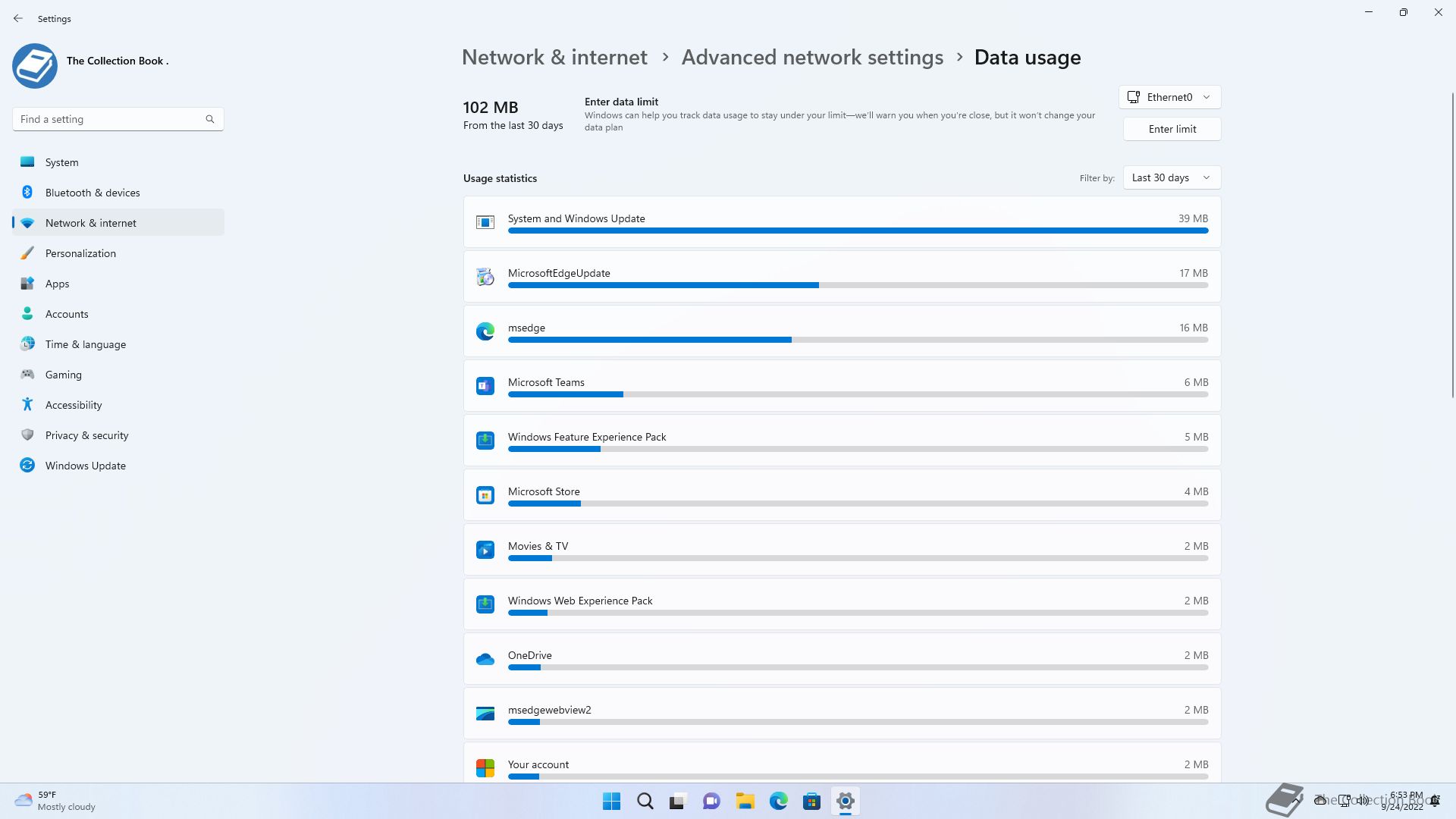Click the 102 MB total usage text
The width and height of the screenshot is (1456, 819).
491,108
